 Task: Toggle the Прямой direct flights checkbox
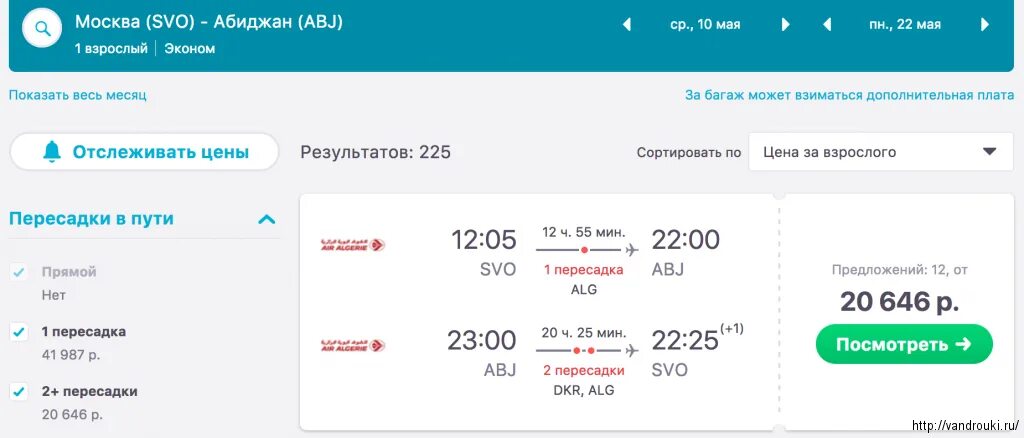[19, 272]
